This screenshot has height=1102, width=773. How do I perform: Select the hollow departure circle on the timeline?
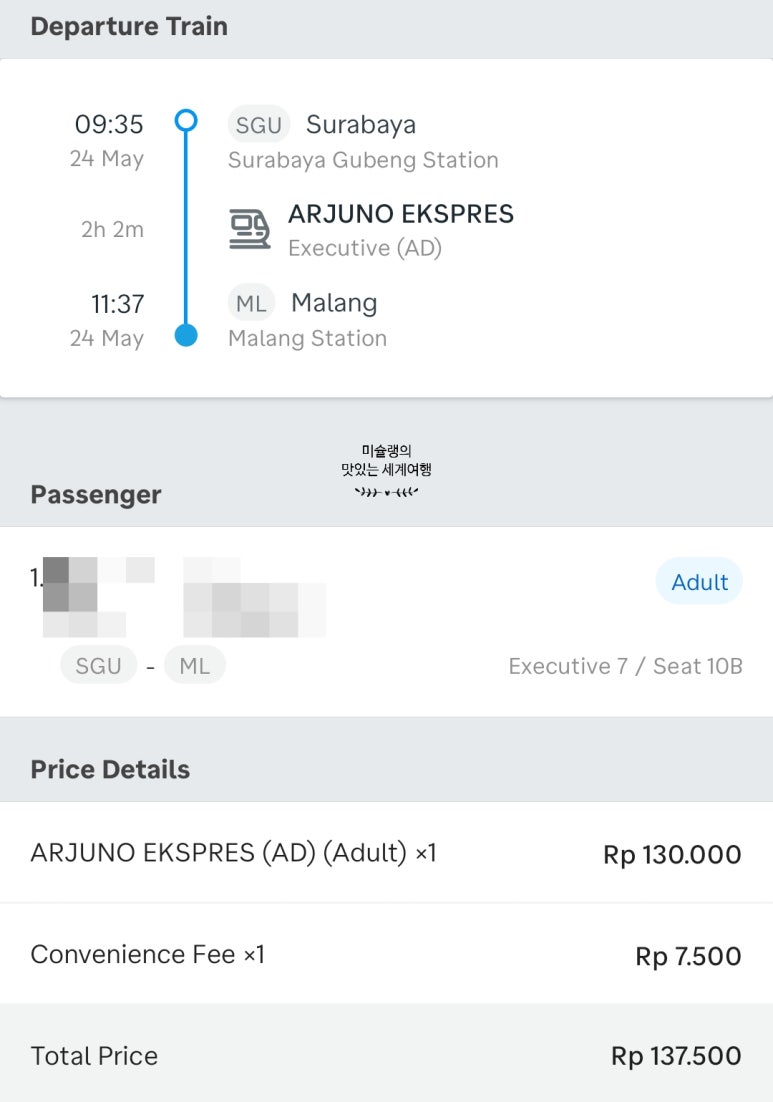click(186, 121)
